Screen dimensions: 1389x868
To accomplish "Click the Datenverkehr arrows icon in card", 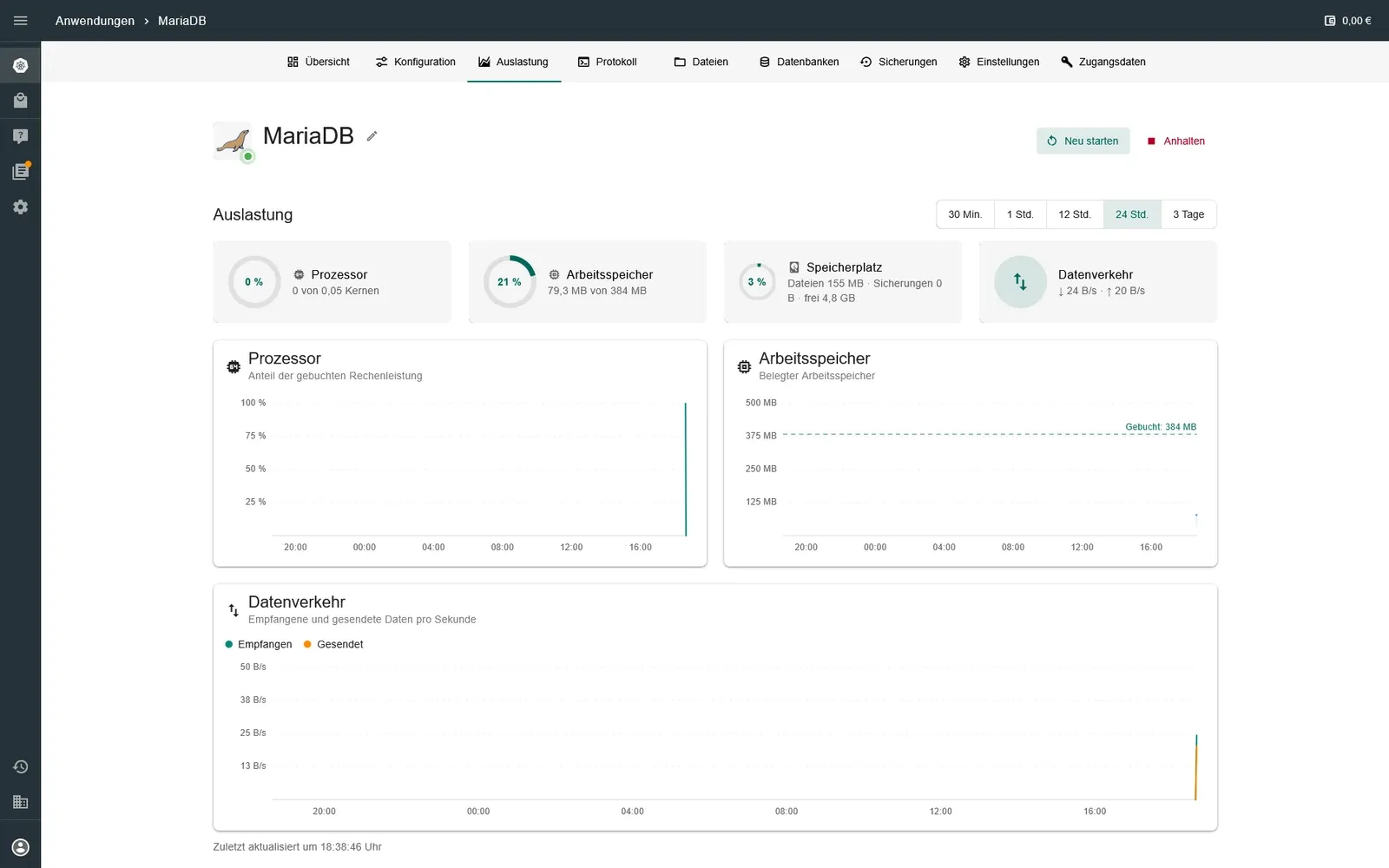I will click(x=1020, y=282).
